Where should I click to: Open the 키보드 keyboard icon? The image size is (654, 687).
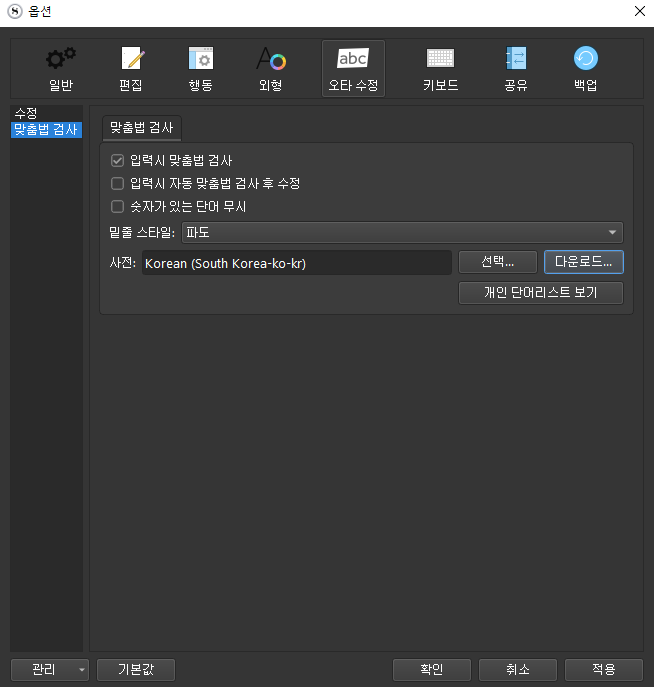click(x=441, y=68)
